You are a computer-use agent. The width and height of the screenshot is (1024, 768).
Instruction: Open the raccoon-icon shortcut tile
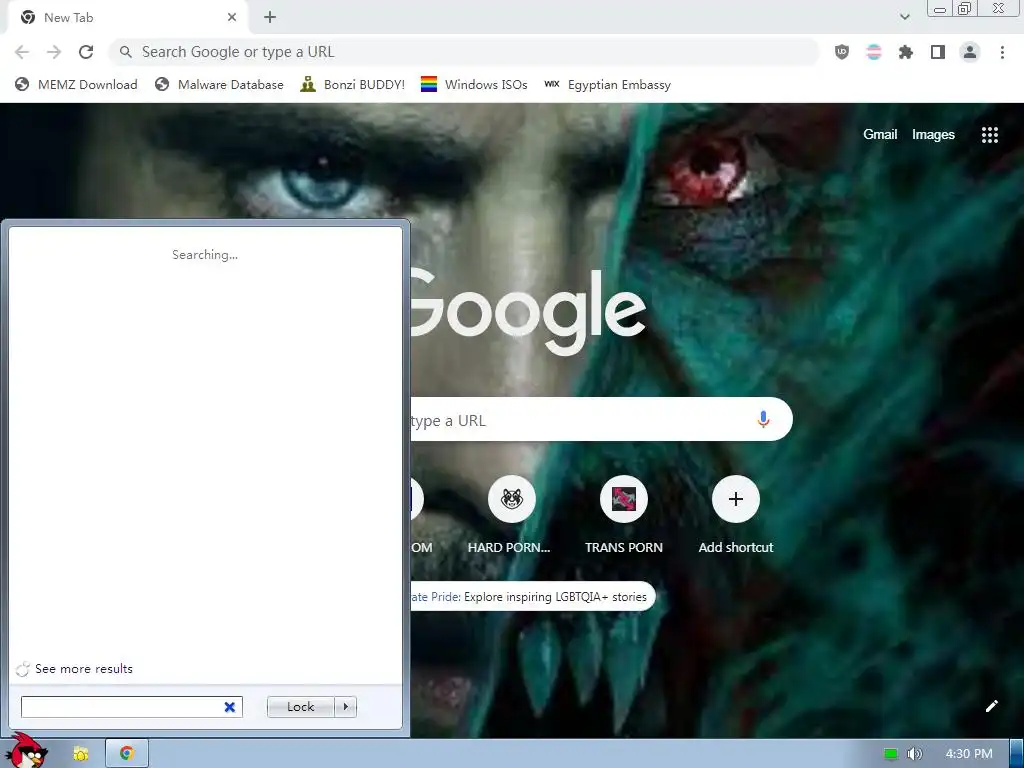[511, 500]
